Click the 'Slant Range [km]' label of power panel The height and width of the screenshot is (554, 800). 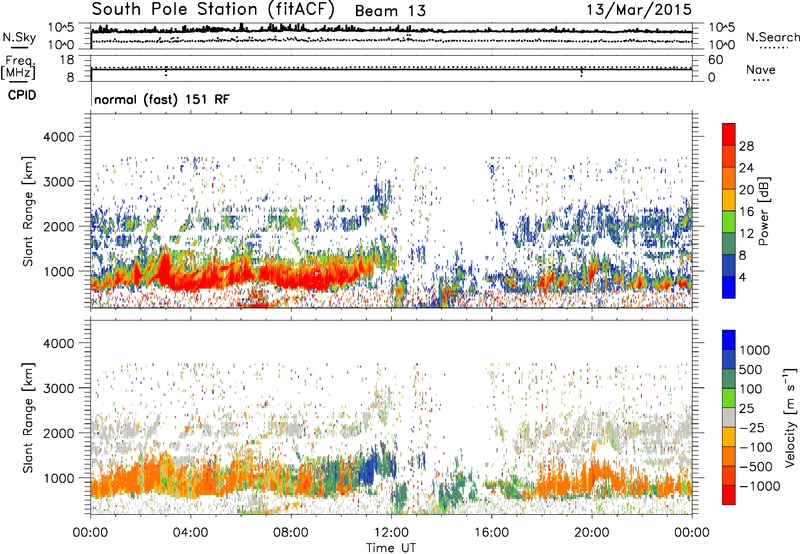(28, 211)
